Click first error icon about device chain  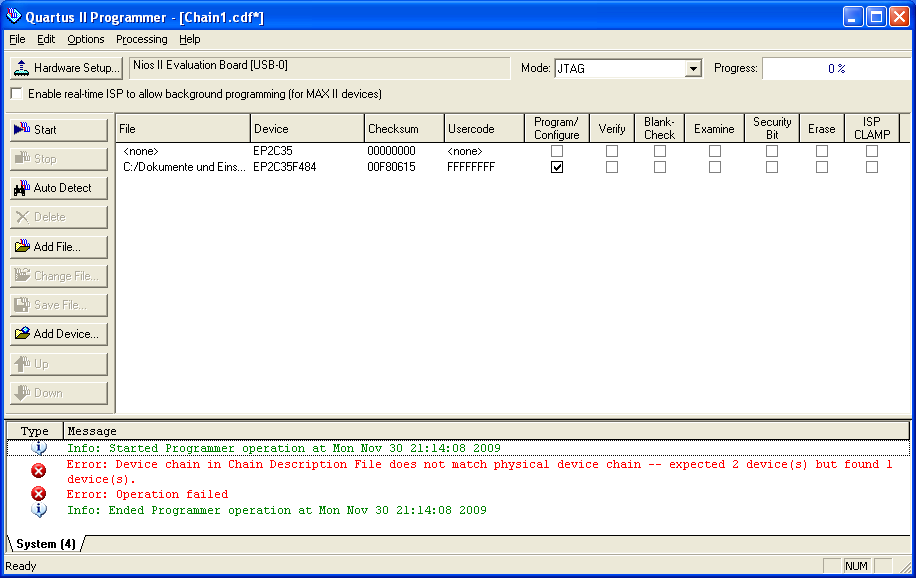coord(39,470)
